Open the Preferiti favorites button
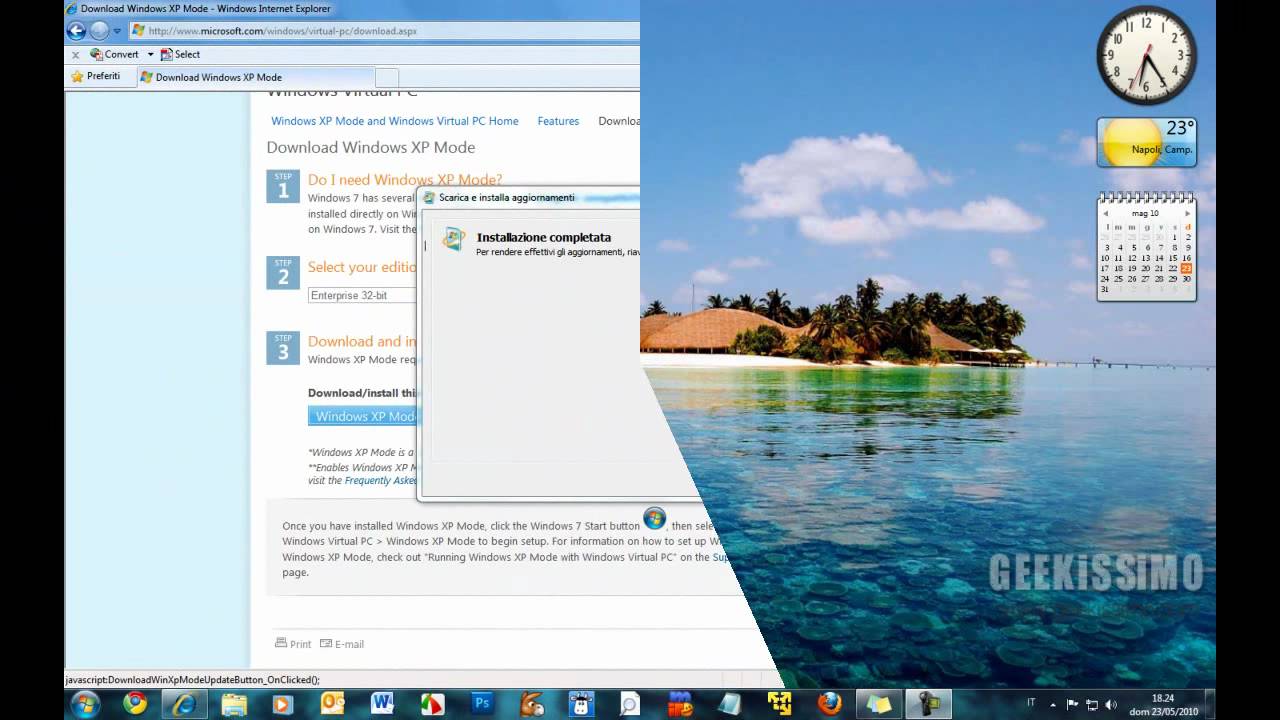The image size is (1280, 720). tap(95, 76)
